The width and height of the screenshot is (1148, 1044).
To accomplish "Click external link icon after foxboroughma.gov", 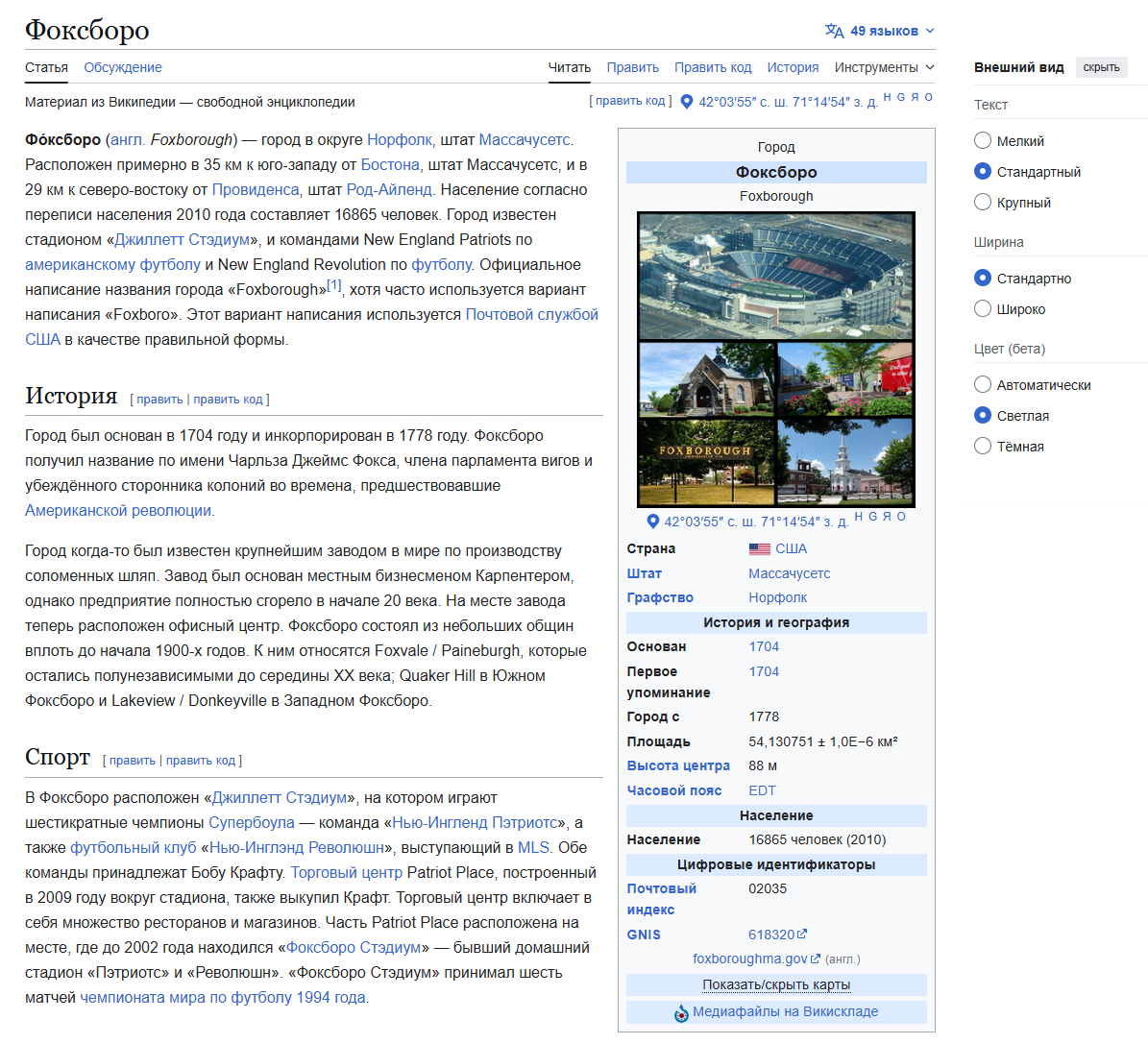I will 816,959.
